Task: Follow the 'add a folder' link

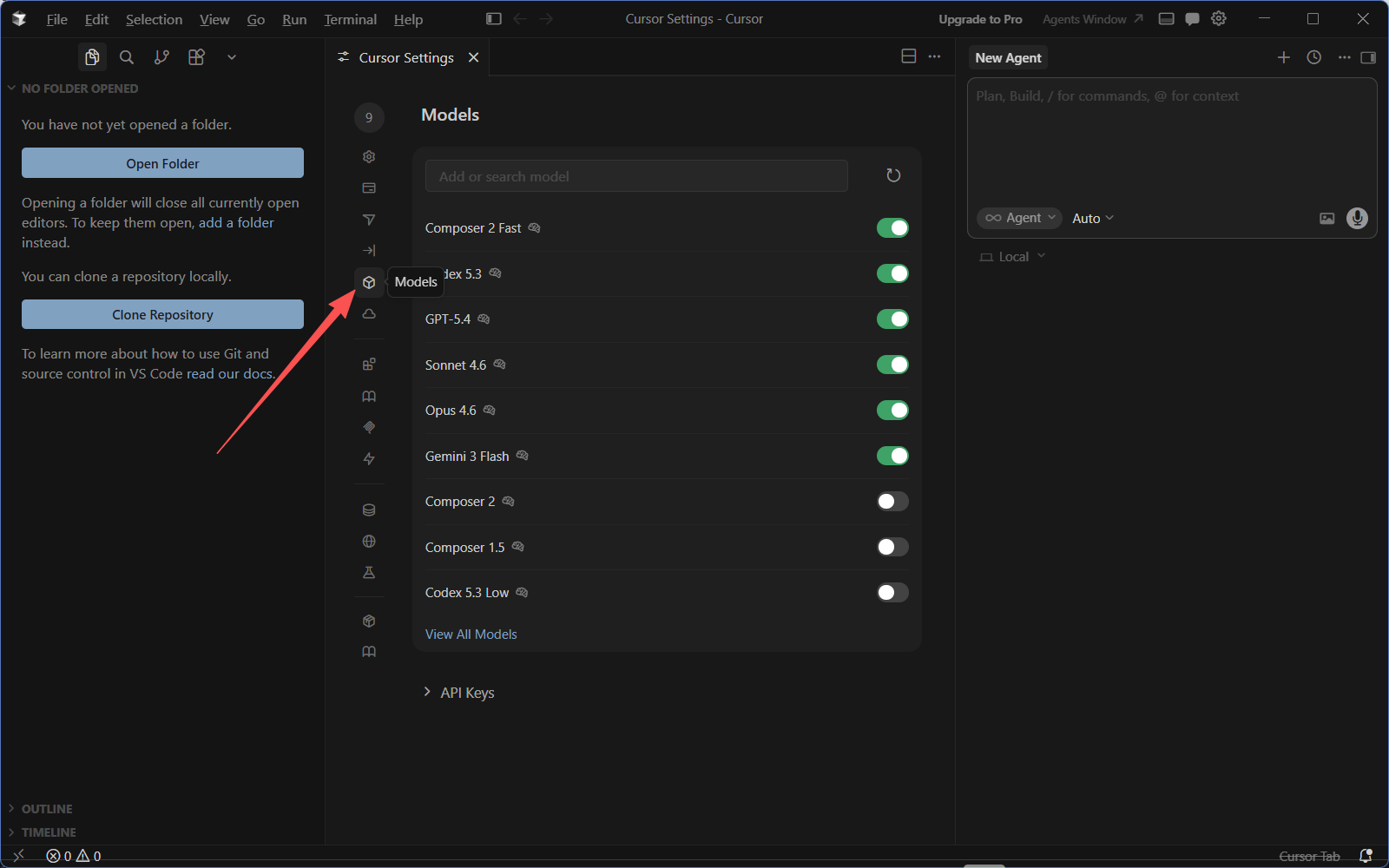Action: coord(236,223)
